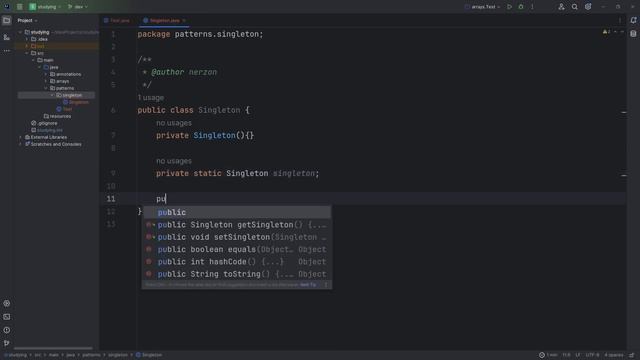640x360 pixels.
Task: Open the main hamburger menu
Action: click(x=19, y=7)
